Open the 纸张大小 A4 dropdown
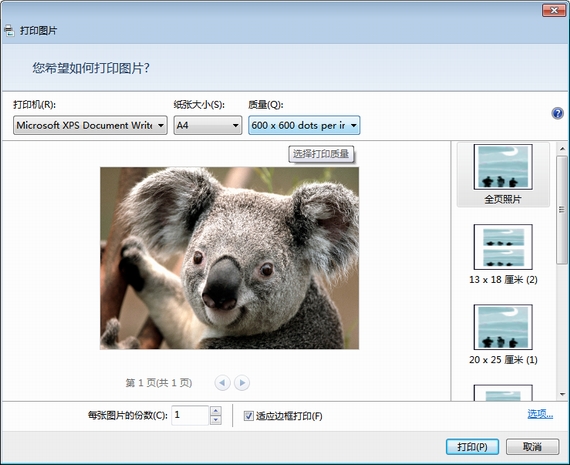Image resolution: width=570 pixels, height=465 pixels. pyautogui.click(x=208, y=125)
